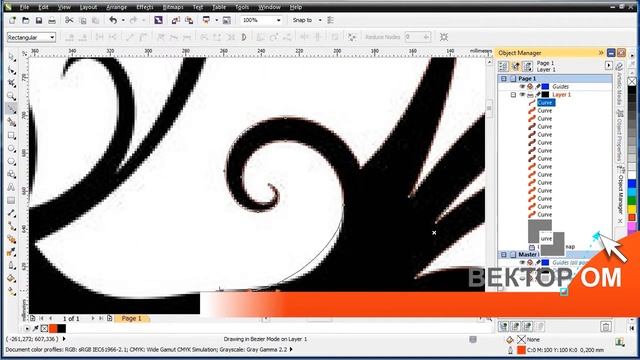
Task: Collapse the Page 1 tree node
Action: pyautogui.click(x=504, y=78)
